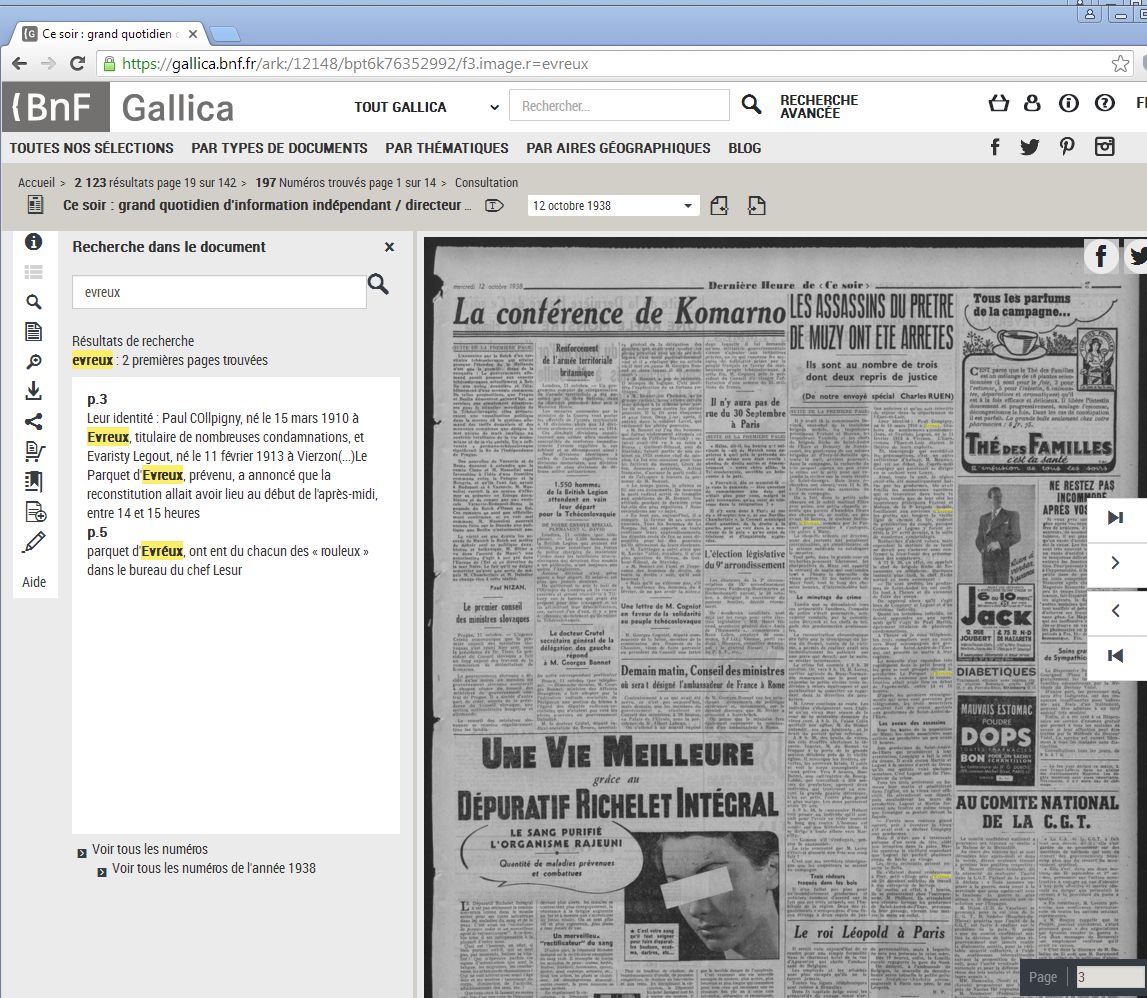Go to Accueil breadcrumb
Viewport: 1147px width, 998px height.
click(x=37, y=182)
